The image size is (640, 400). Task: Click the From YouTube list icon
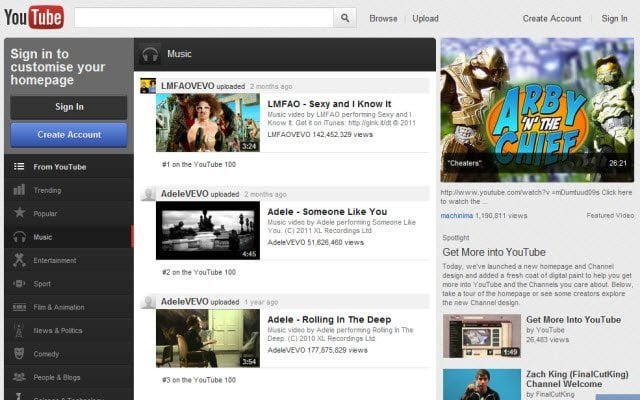(x=19, y=167)
